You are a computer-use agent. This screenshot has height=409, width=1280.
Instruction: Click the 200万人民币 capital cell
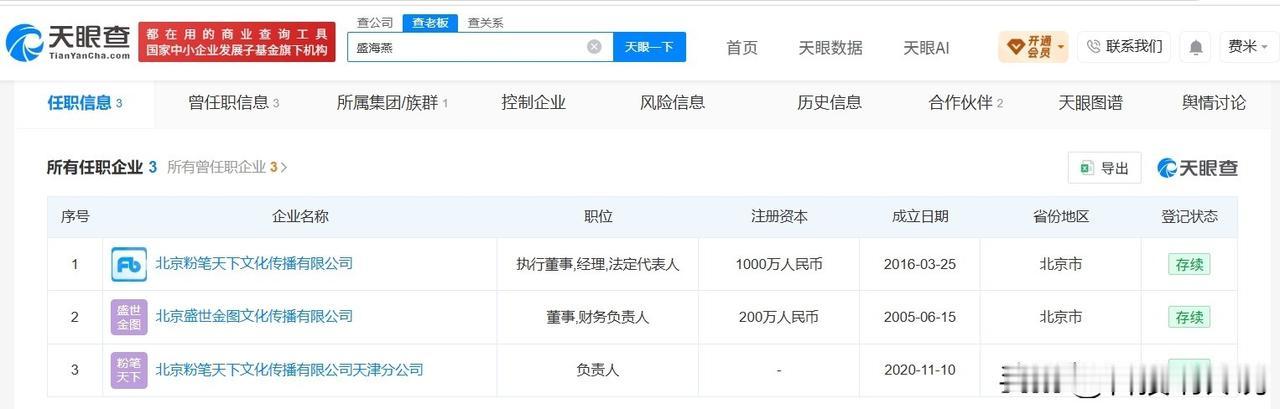tap(779, 317)
